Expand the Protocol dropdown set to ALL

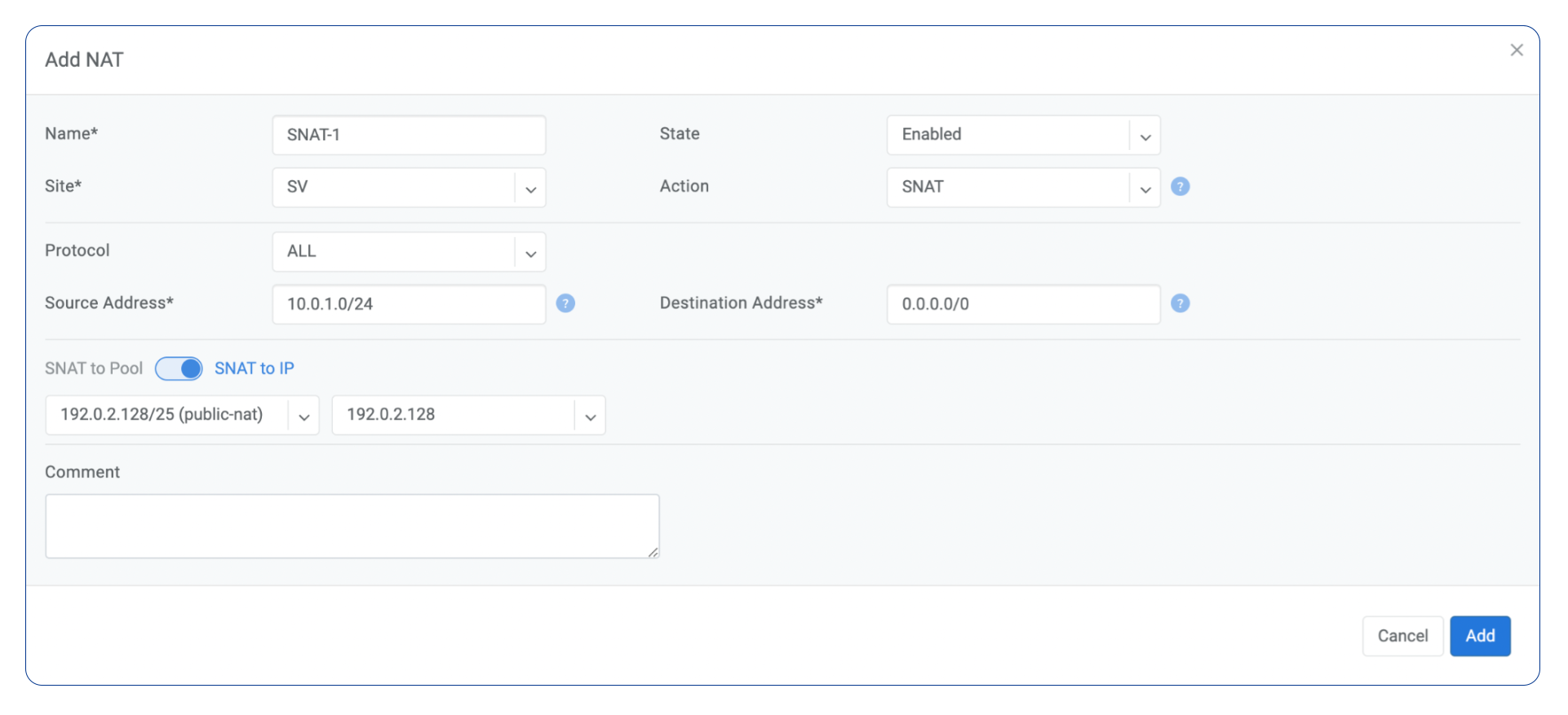click(409, 252)
